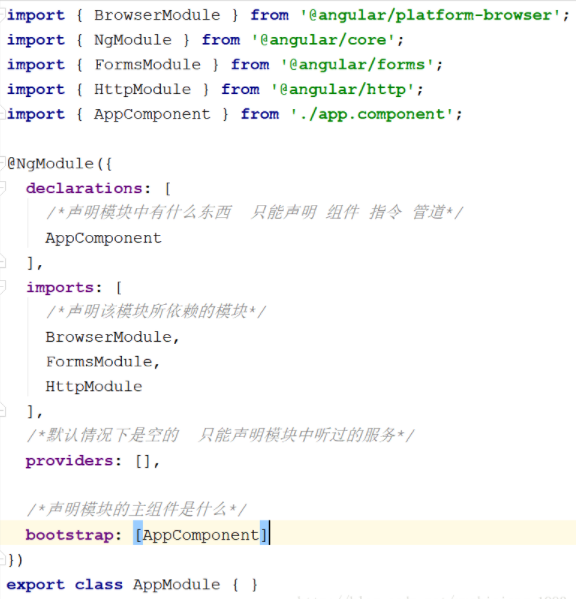This screenshot has width=580, height=599.
Task: Click AppComponent inside bootstrap array
Action: pos(201,535)
